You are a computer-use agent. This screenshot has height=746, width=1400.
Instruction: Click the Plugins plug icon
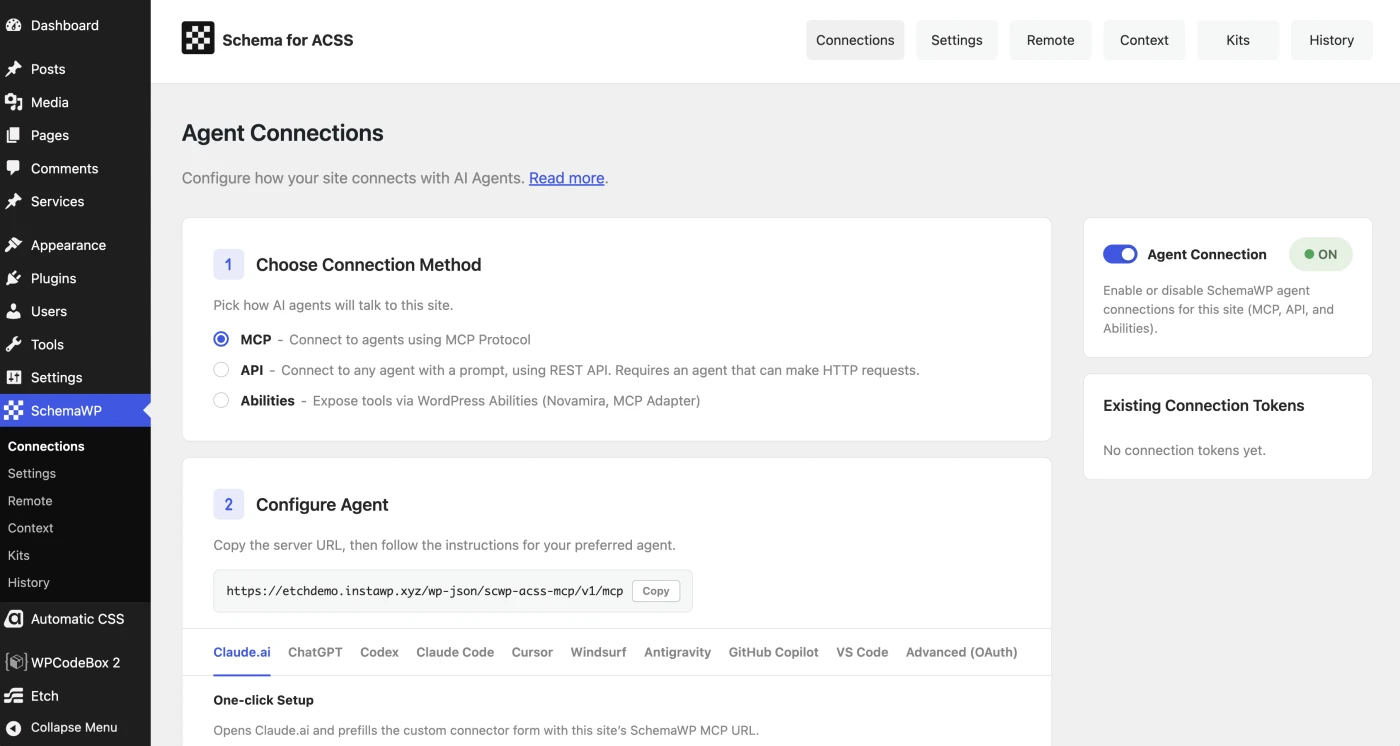14,278
